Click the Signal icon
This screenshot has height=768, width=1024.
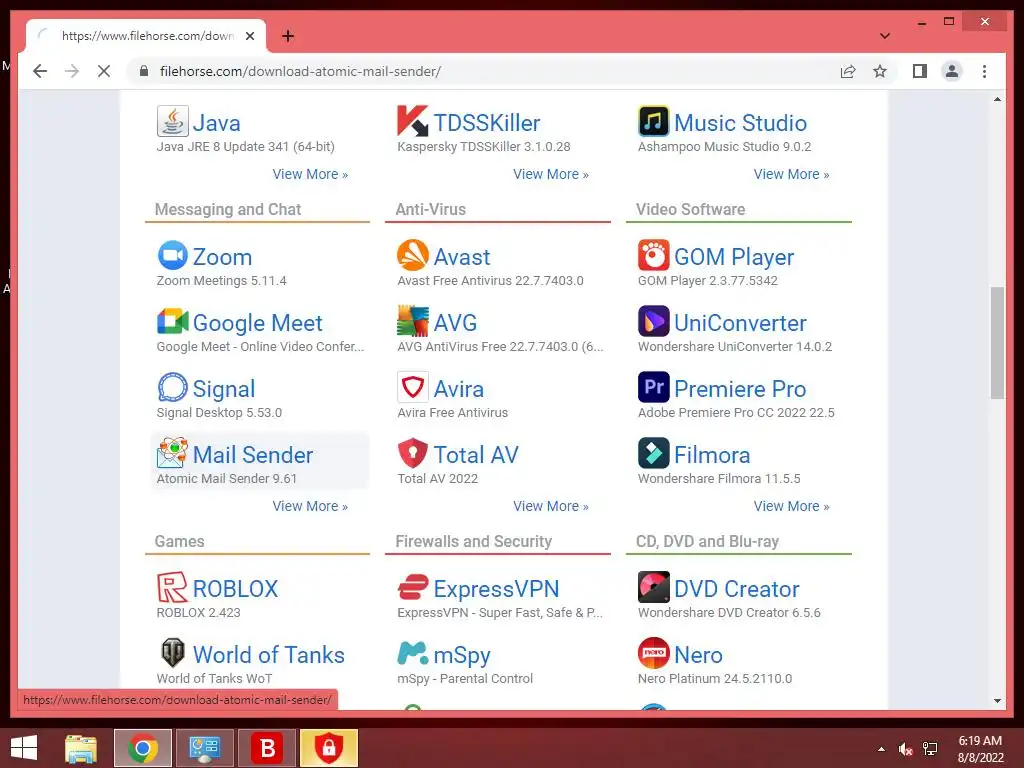click(172, 387)
